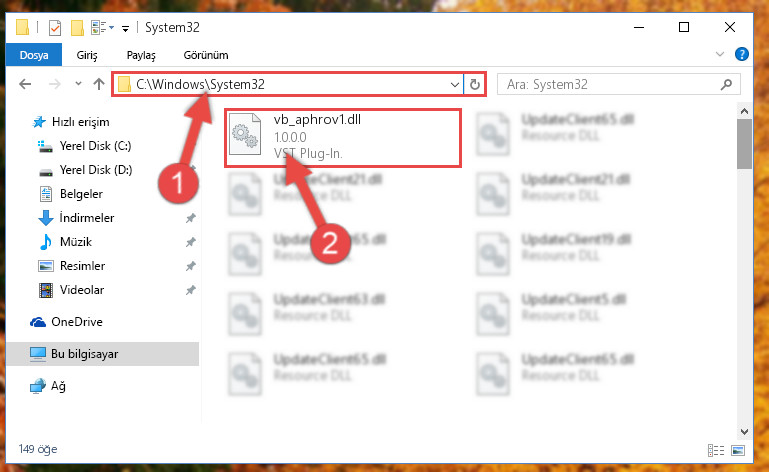Open the Paylaş ribbon tab
Screen dimensions: 769x472
pyautogui.click(x=141, y=55)
